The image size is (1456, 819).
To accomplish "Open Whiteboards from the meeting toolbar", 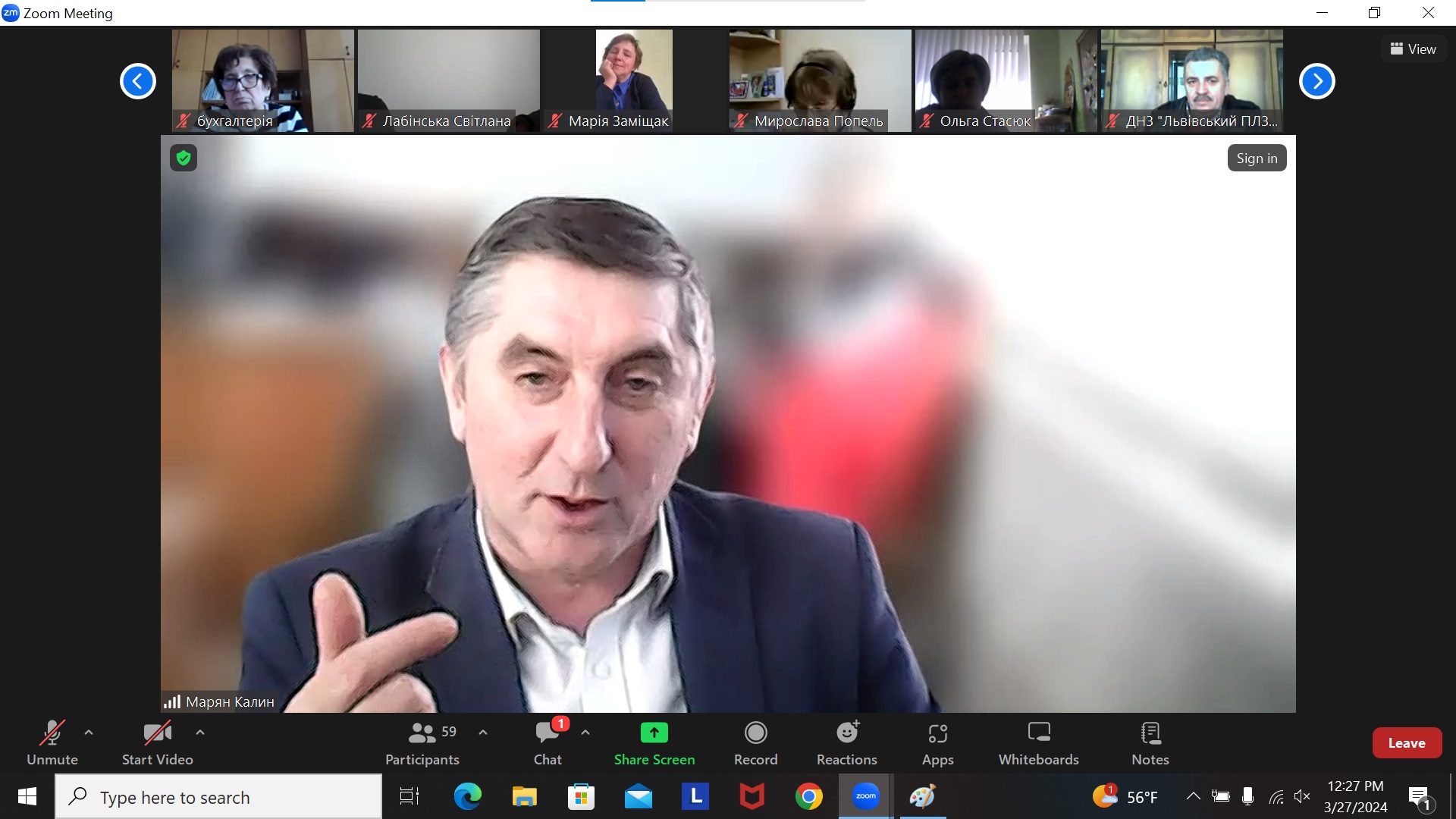I will (1038, 742).
